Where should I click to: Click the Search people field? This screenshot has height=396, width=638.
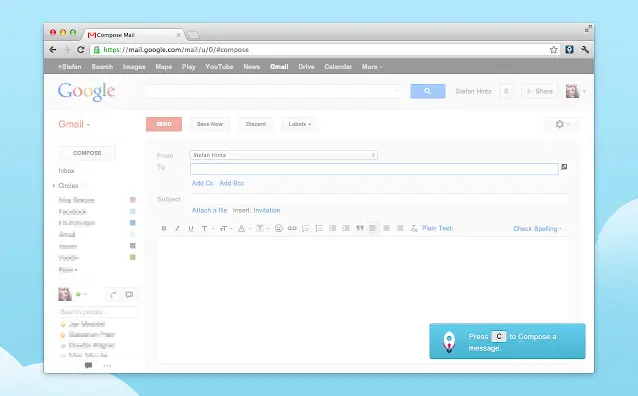(98, 312)
